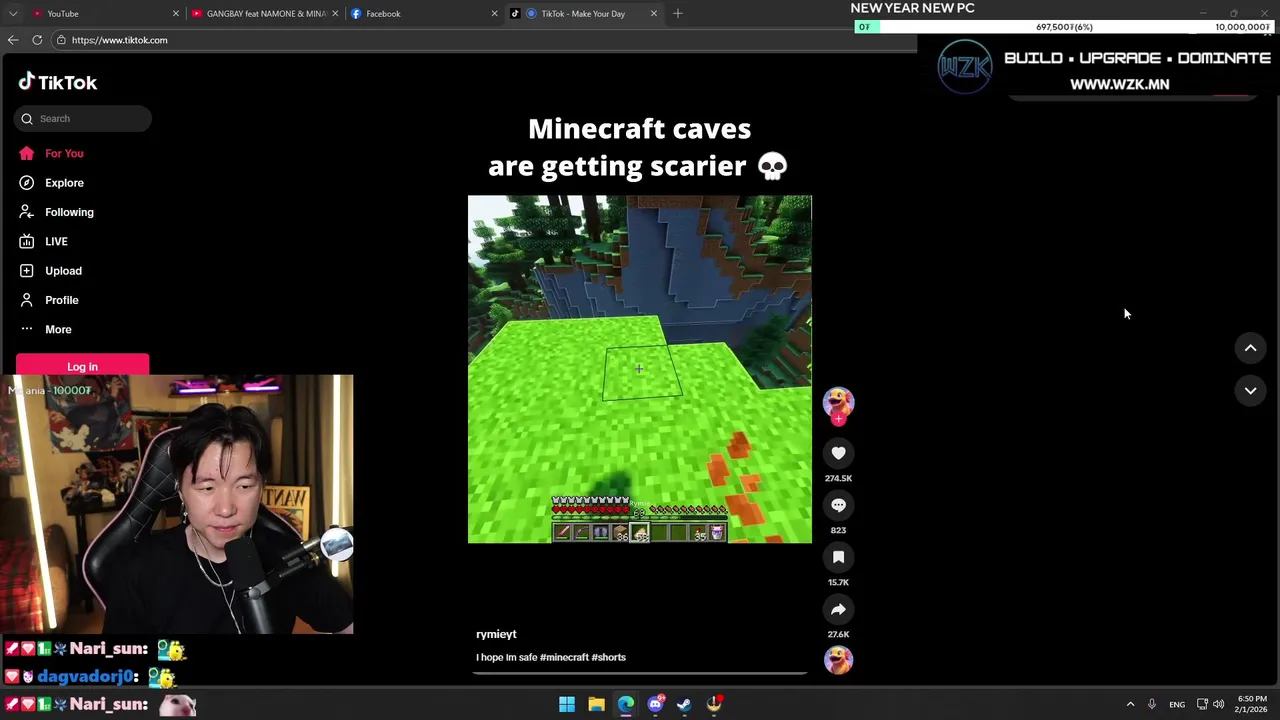Open comments on the video
Image resolution: width=1280 pixels, height=720 pixels.
click(x=838, y=505)
